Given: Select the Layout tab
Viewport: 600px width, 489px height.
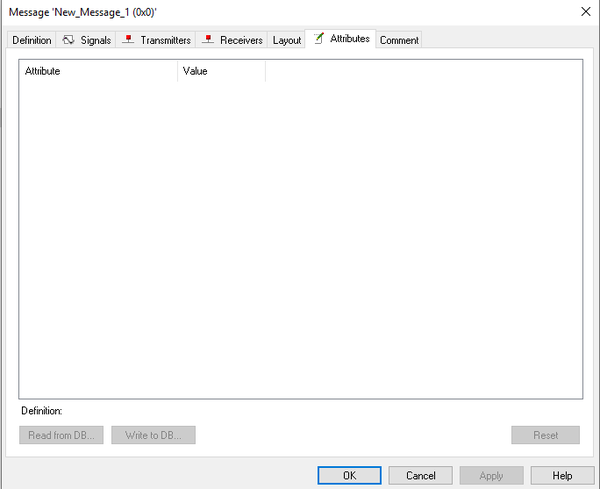Looking at the screenshot, I should click(x=287, y=40).
